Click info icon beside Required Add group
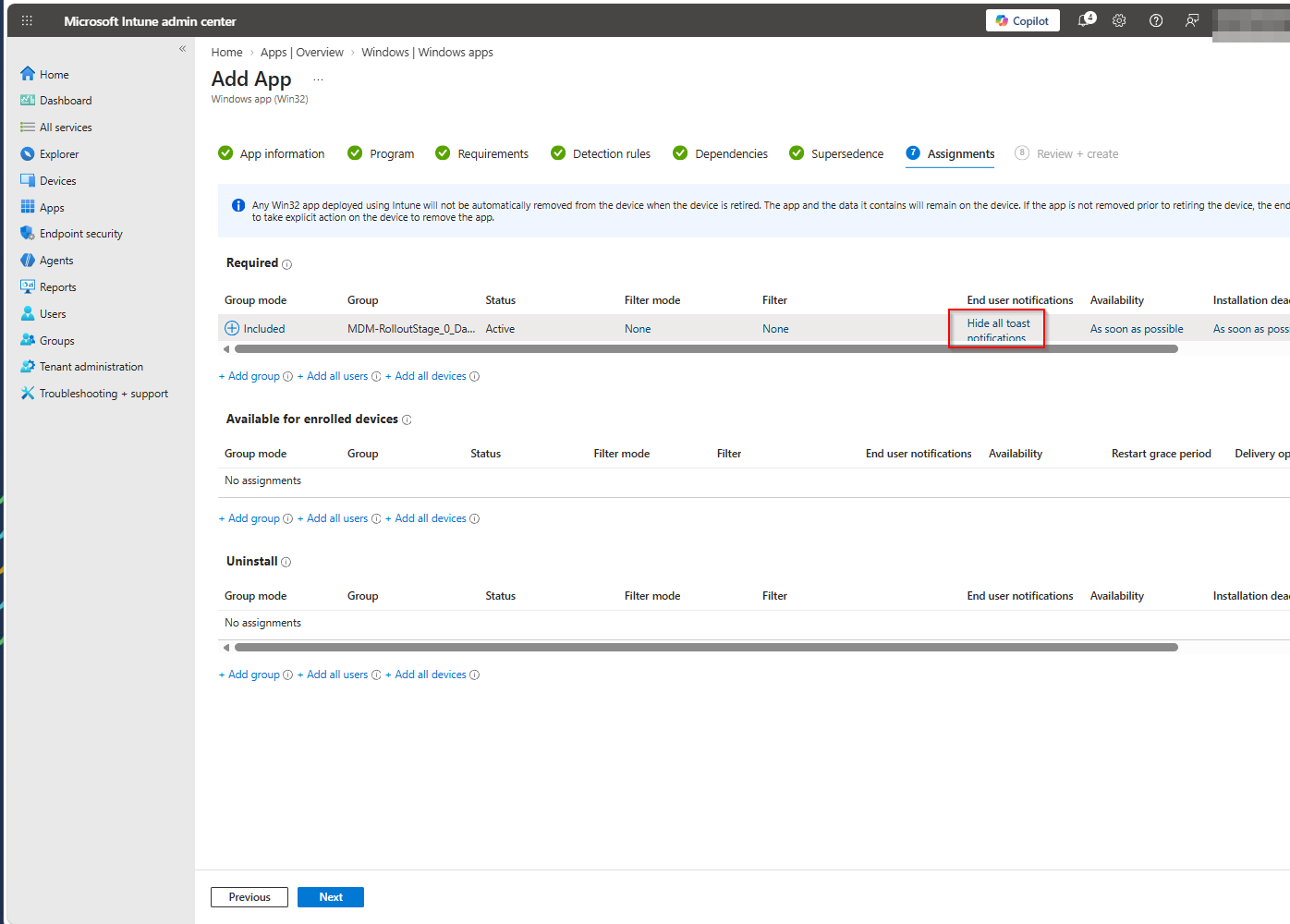The image size is (1290, 924). pos(287,376)
